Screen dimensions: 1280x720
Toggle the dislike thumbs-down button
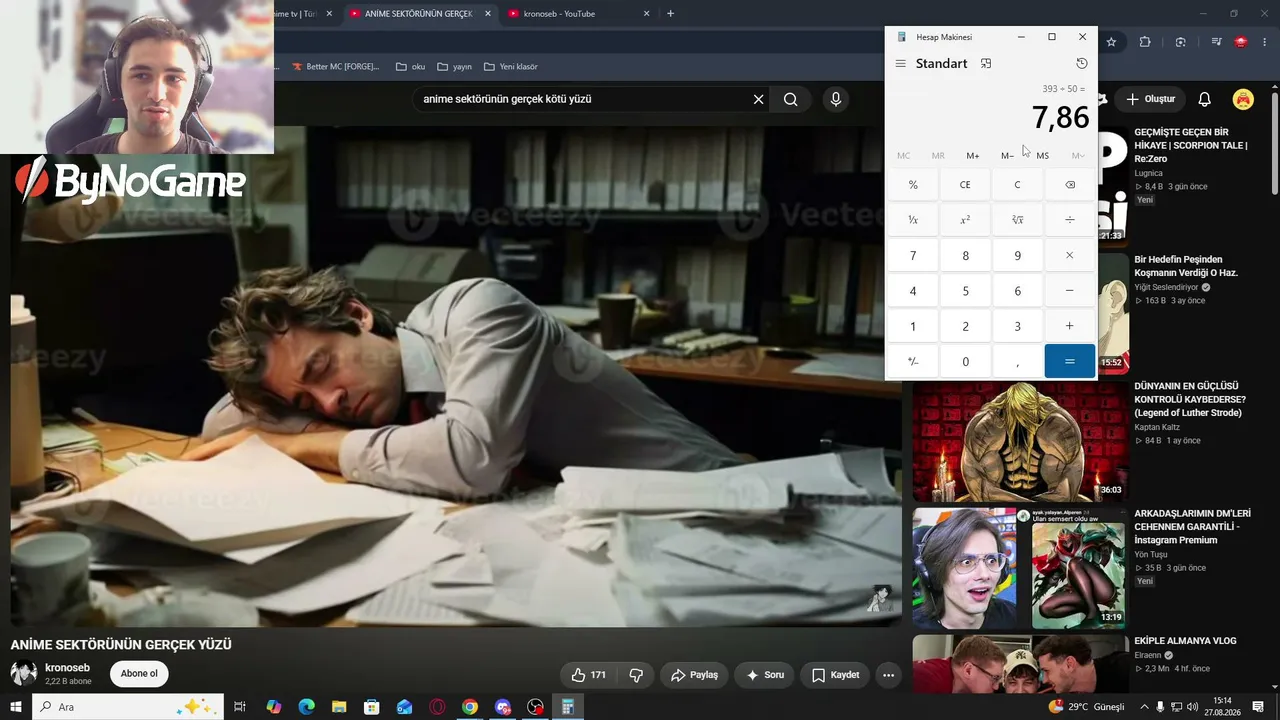point(636,675)
